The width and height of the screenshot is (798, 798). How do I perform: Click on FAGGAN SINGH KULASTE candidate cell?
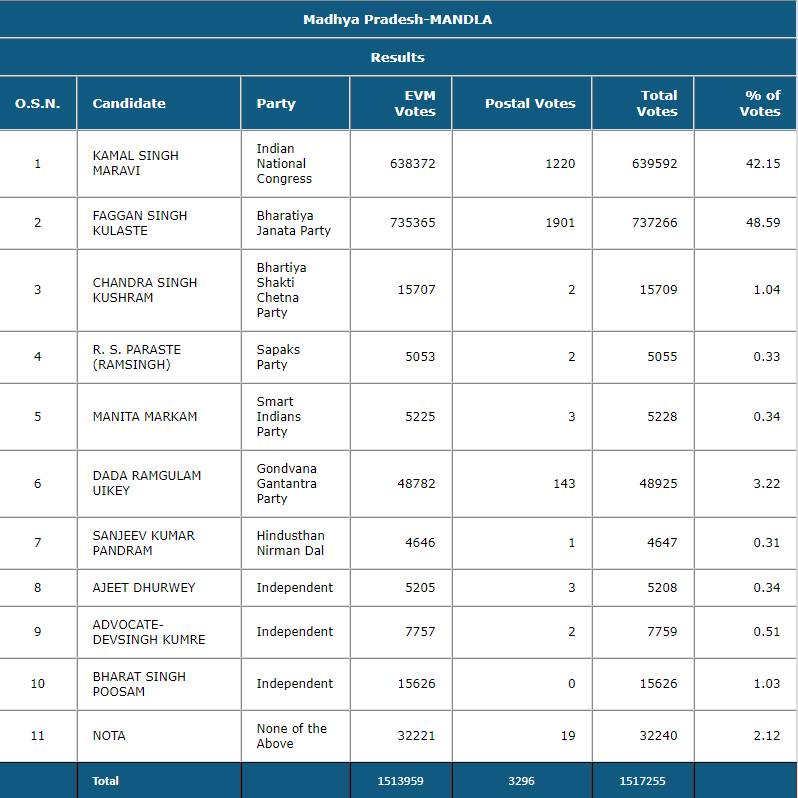140,223
